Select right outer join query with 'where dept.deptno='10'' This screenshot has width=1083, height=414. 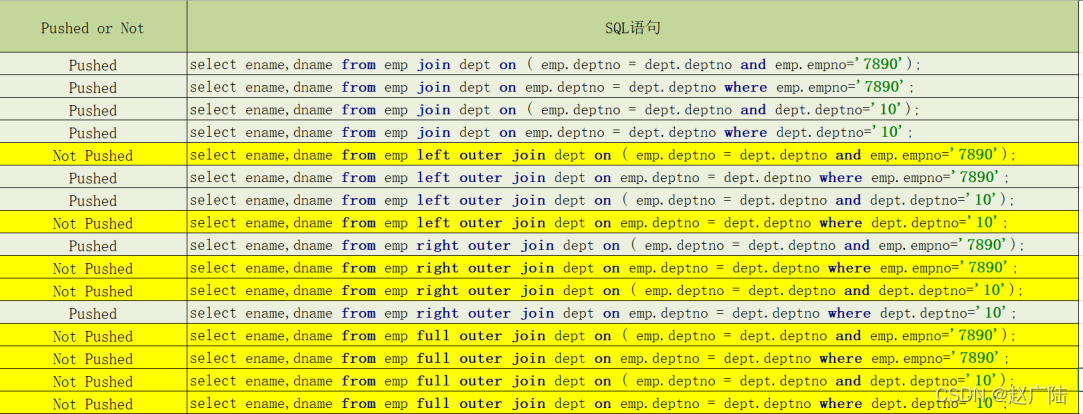(603, 313)
